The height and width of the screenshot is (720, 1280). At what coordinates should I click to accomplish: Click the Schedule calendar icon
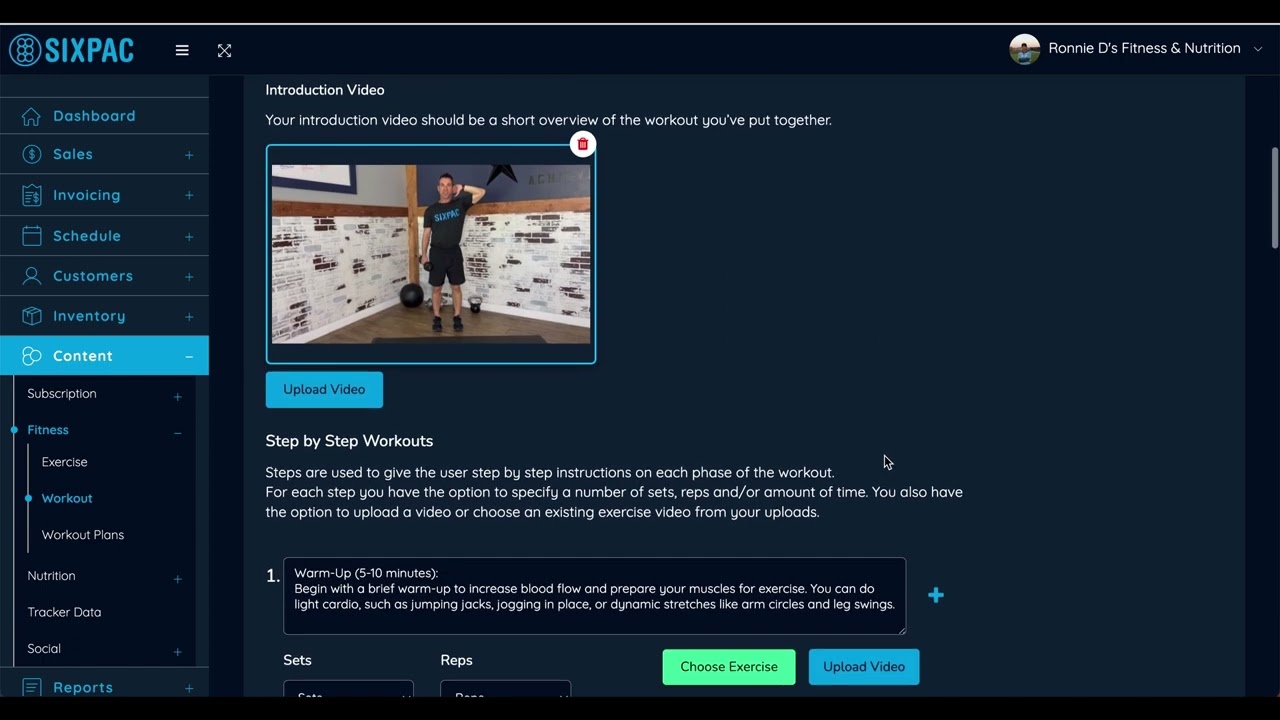click(32, 236)
